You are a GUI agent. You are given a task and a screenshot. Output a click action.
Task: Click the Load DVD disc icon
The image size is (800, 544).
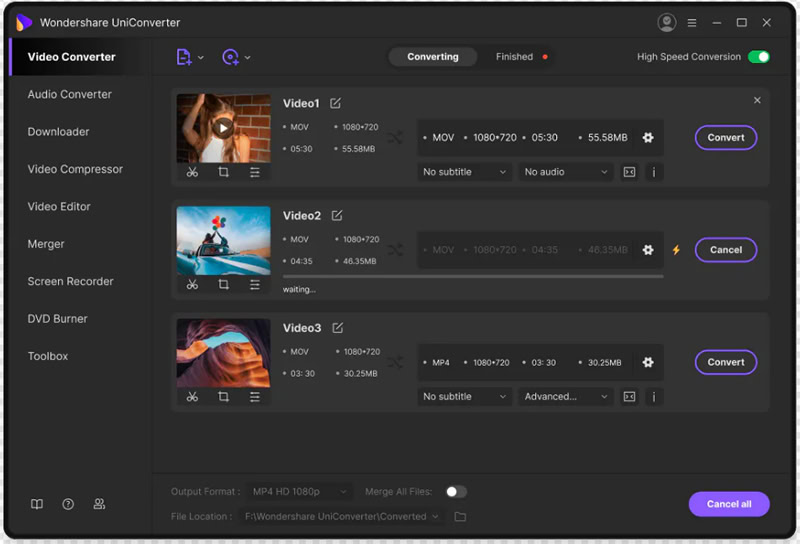[x=230, y=57]
